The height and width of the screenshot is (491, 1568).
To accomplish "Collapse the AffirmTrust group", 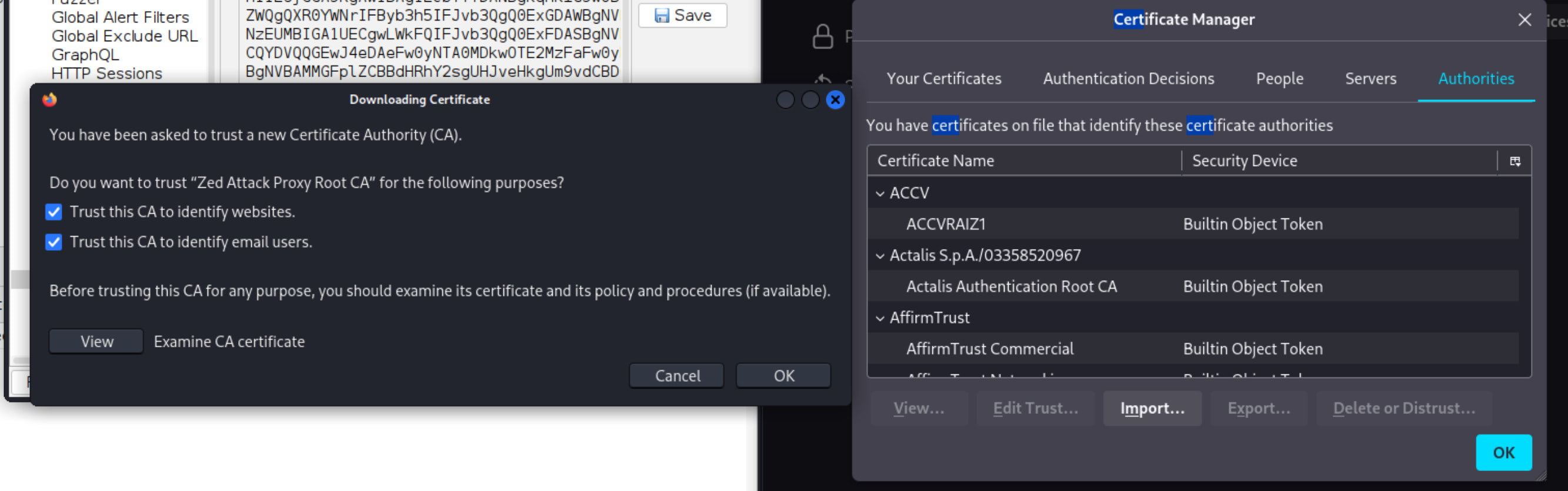I will (880, 318).
